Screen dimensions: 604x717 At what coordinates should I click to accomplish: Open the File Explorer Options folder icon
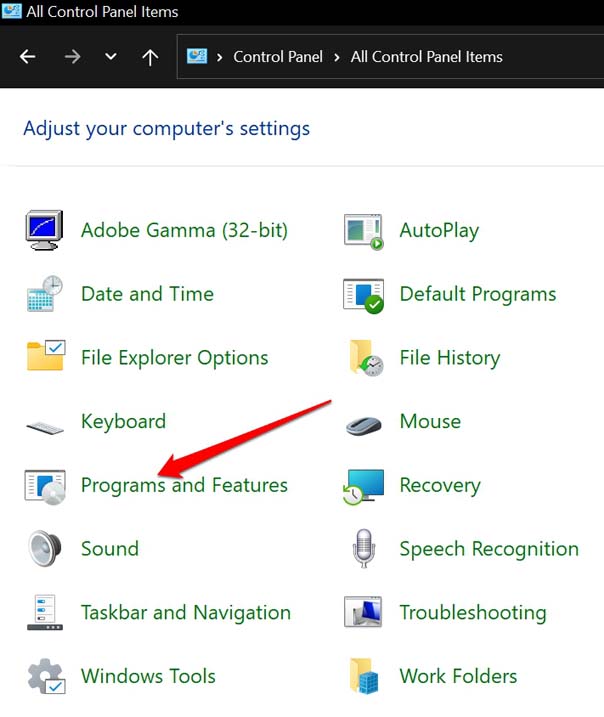(44, 357)
